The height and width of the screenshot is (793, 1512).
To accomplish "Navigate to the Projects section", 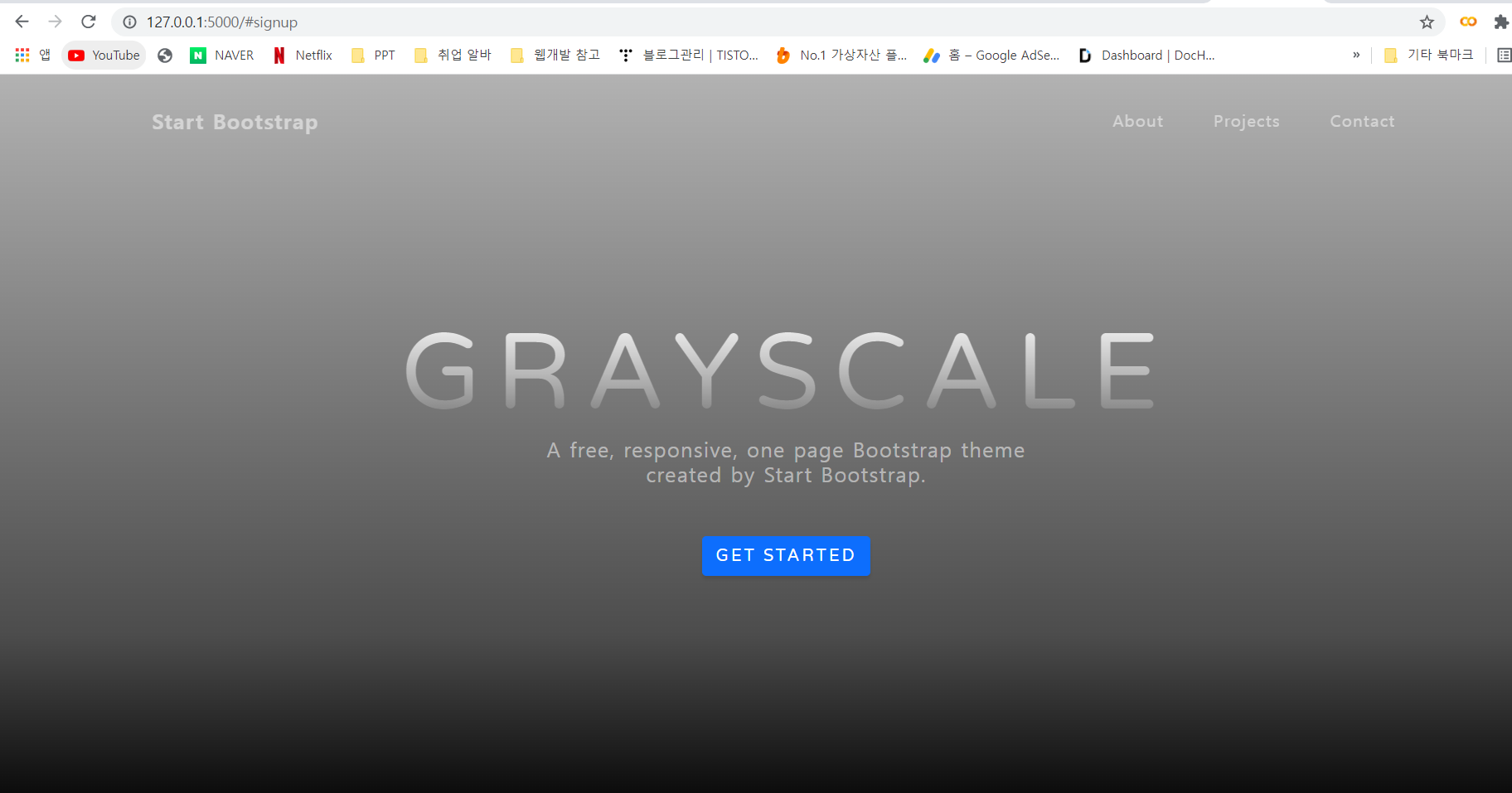I will pos(1246,121).
